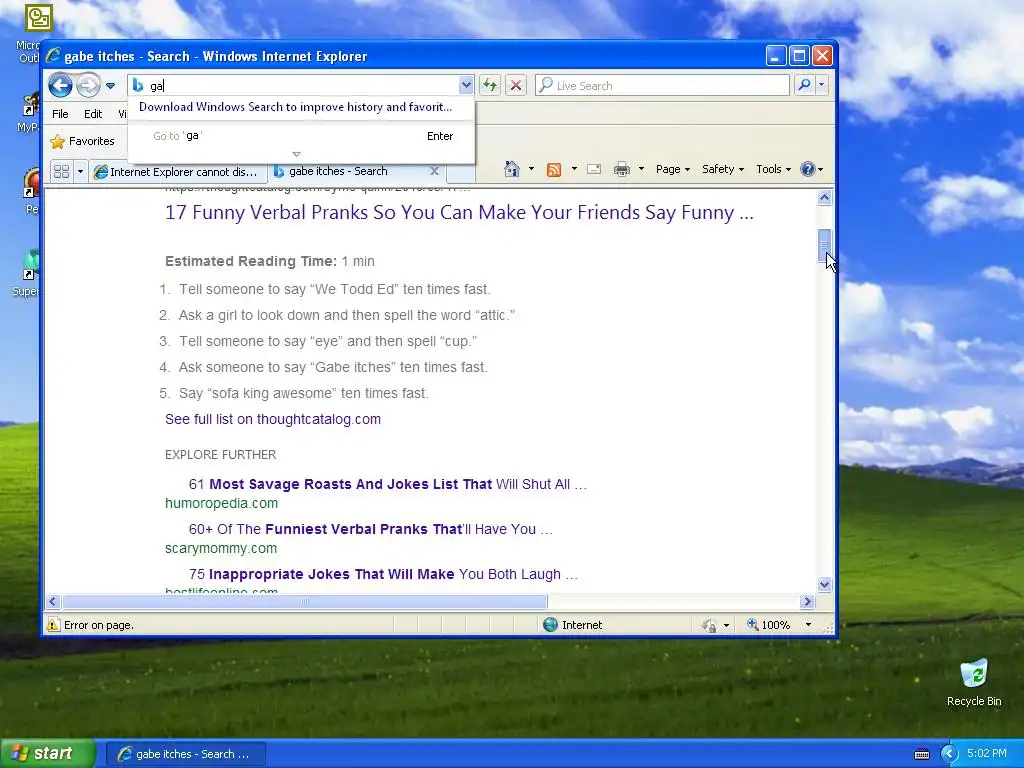Screen dimensions: 1024x768
Task: Click the Live Search magnifier button
Action: coord(805,85)
